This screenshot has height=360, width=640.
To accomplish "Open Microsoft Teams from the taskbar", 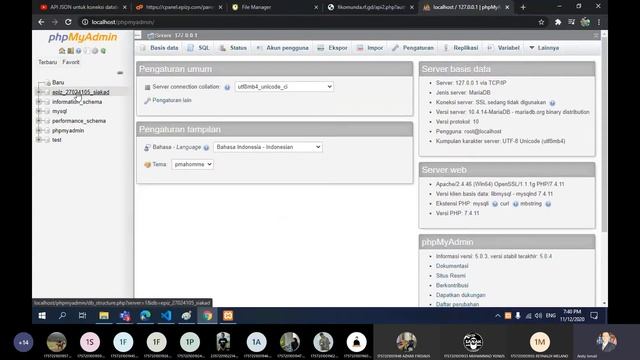I will (x=124, y=316).
